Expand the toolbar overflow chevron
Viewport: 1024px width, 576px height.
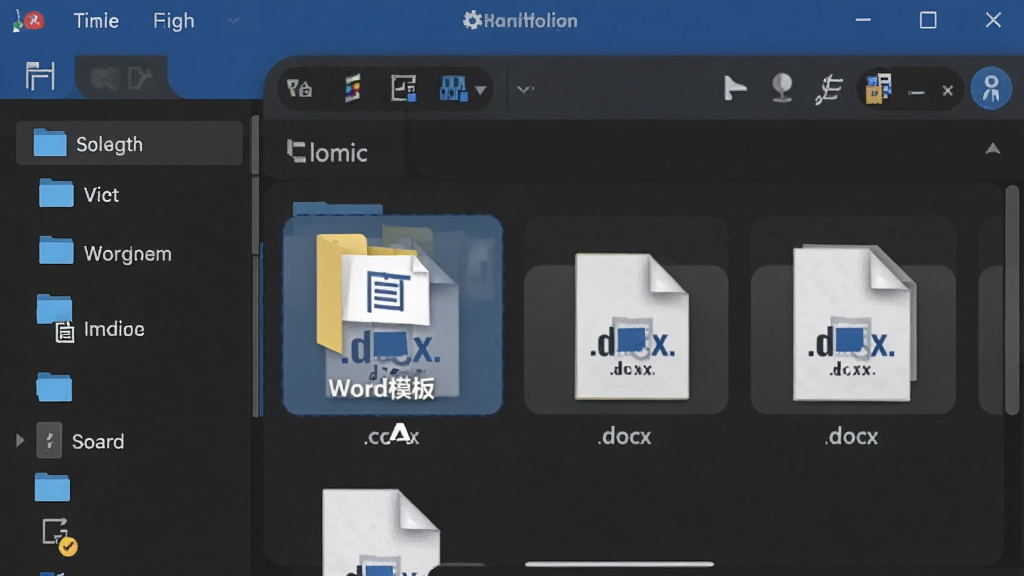point(525,89)
